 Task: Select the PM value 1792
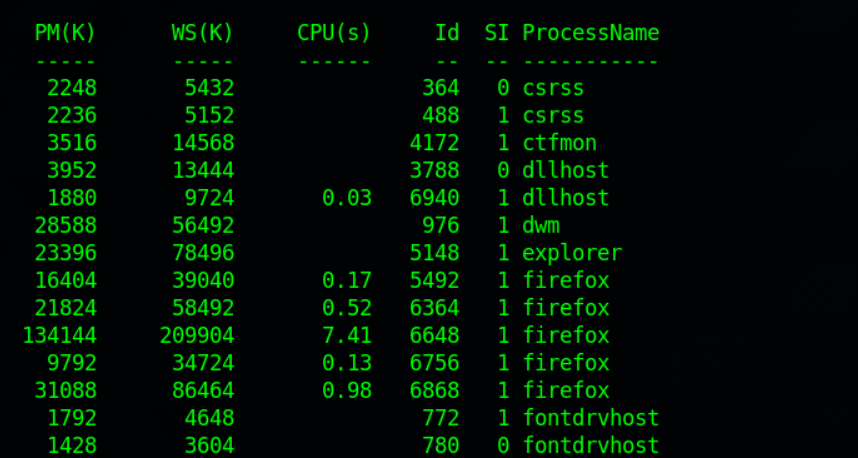point(72,418)
